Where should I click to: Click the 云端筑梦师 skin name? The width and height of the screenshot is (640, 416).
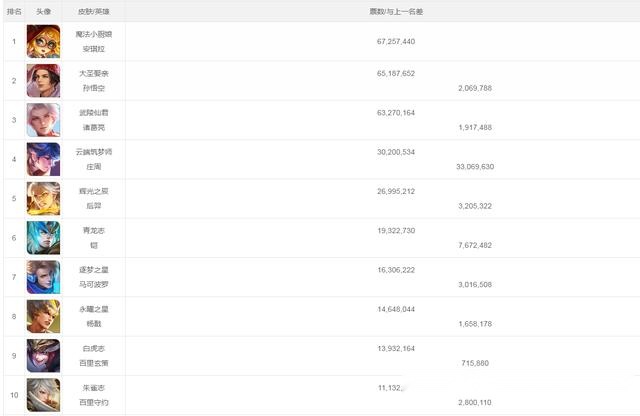(94, 152)
